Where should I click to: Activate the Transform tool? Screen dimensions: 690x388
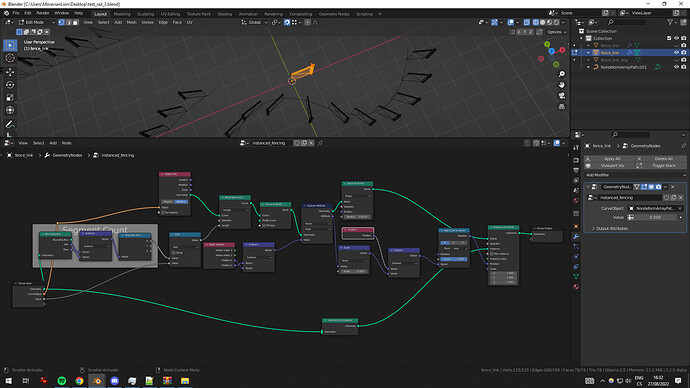pos(10,110)
